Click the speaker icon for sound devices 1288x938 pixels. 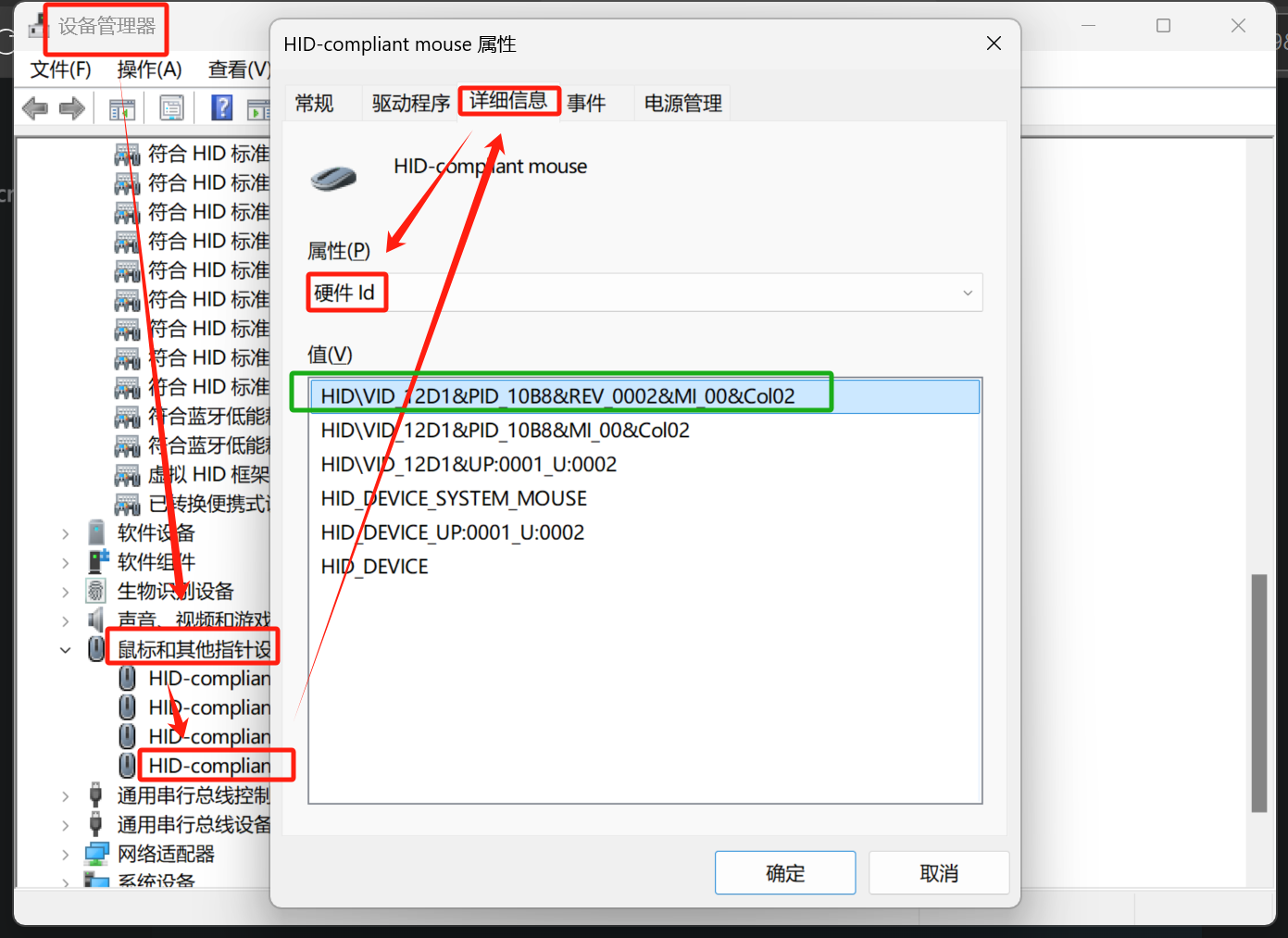(96, 619)
